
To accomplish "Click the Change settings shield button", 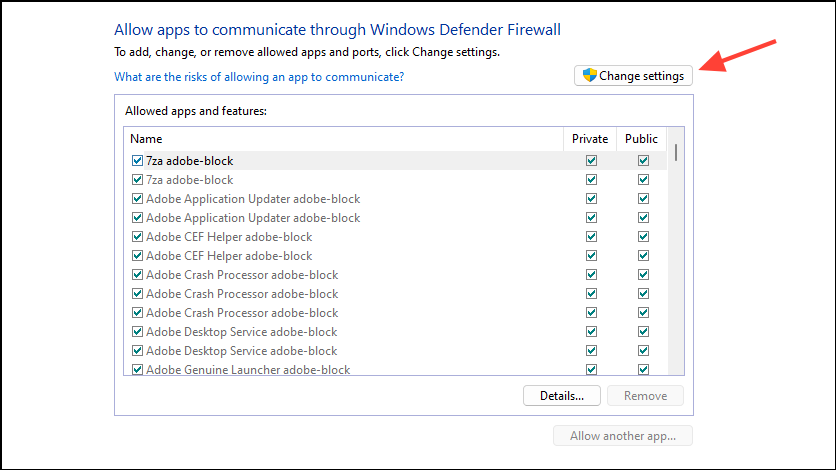I will [633, 76].
